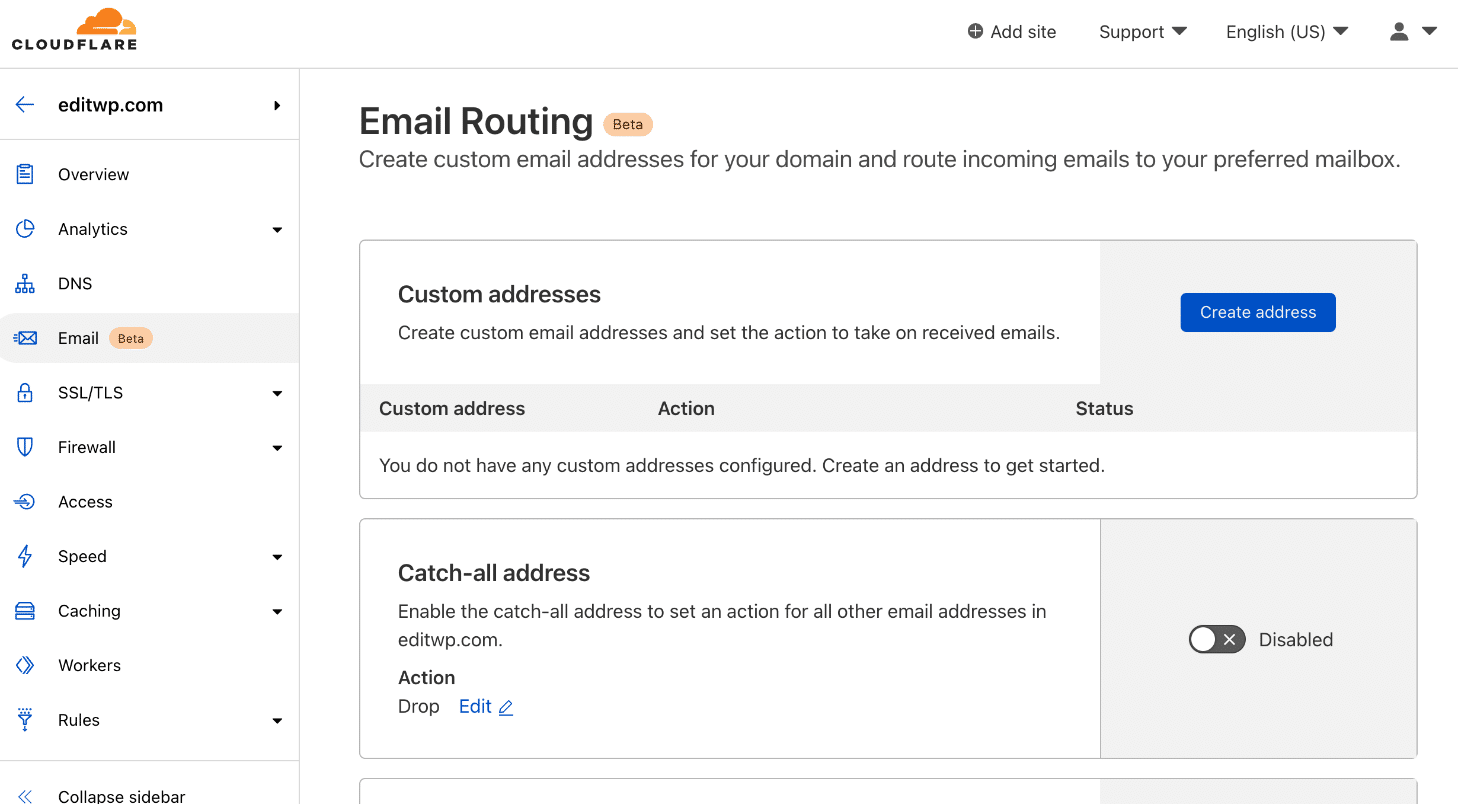
Task: Open the Overview clipboard icon
Action: coord(25,174)
